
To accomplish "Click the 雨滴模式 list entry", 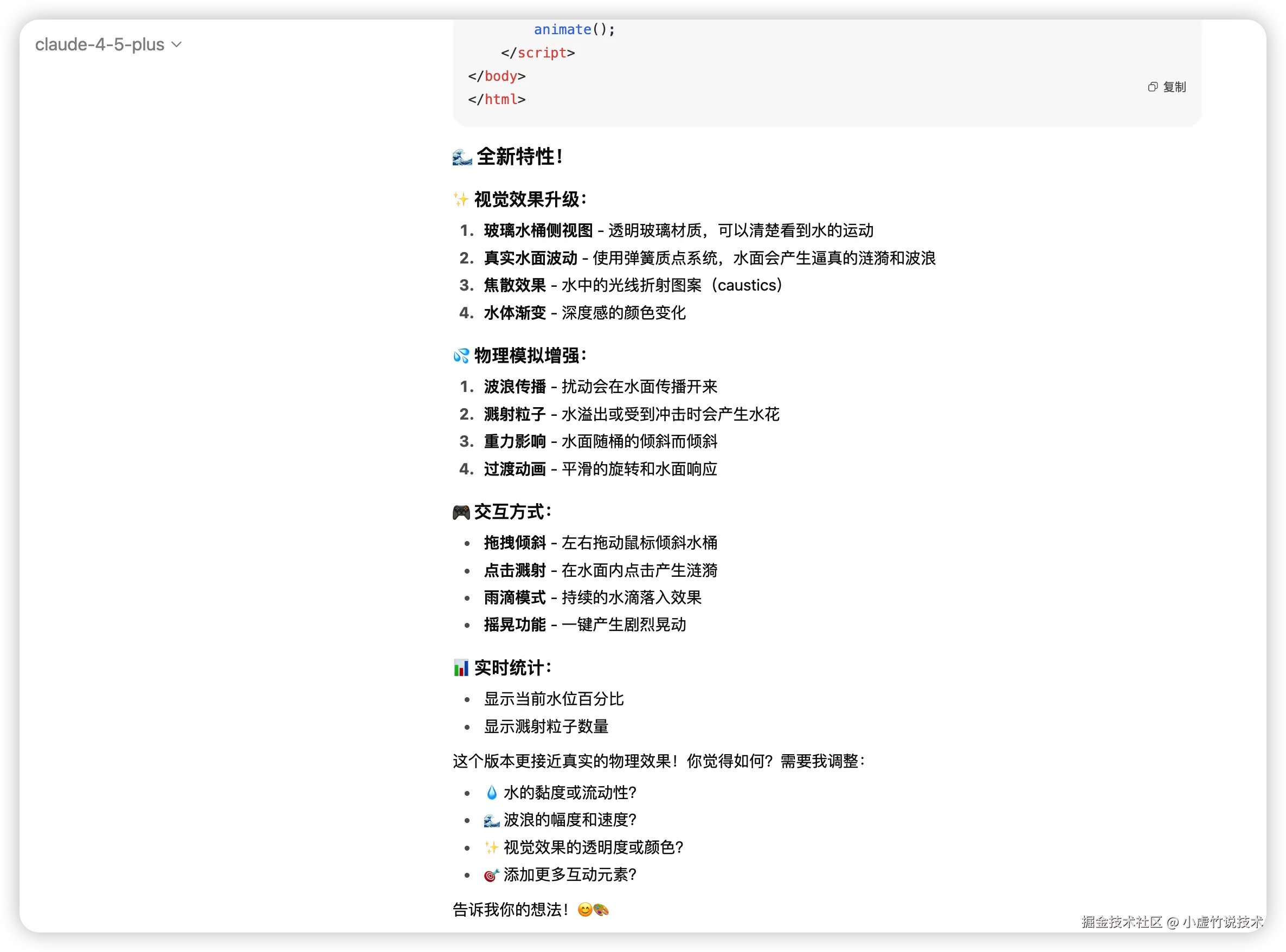I will tap(515, 597).
